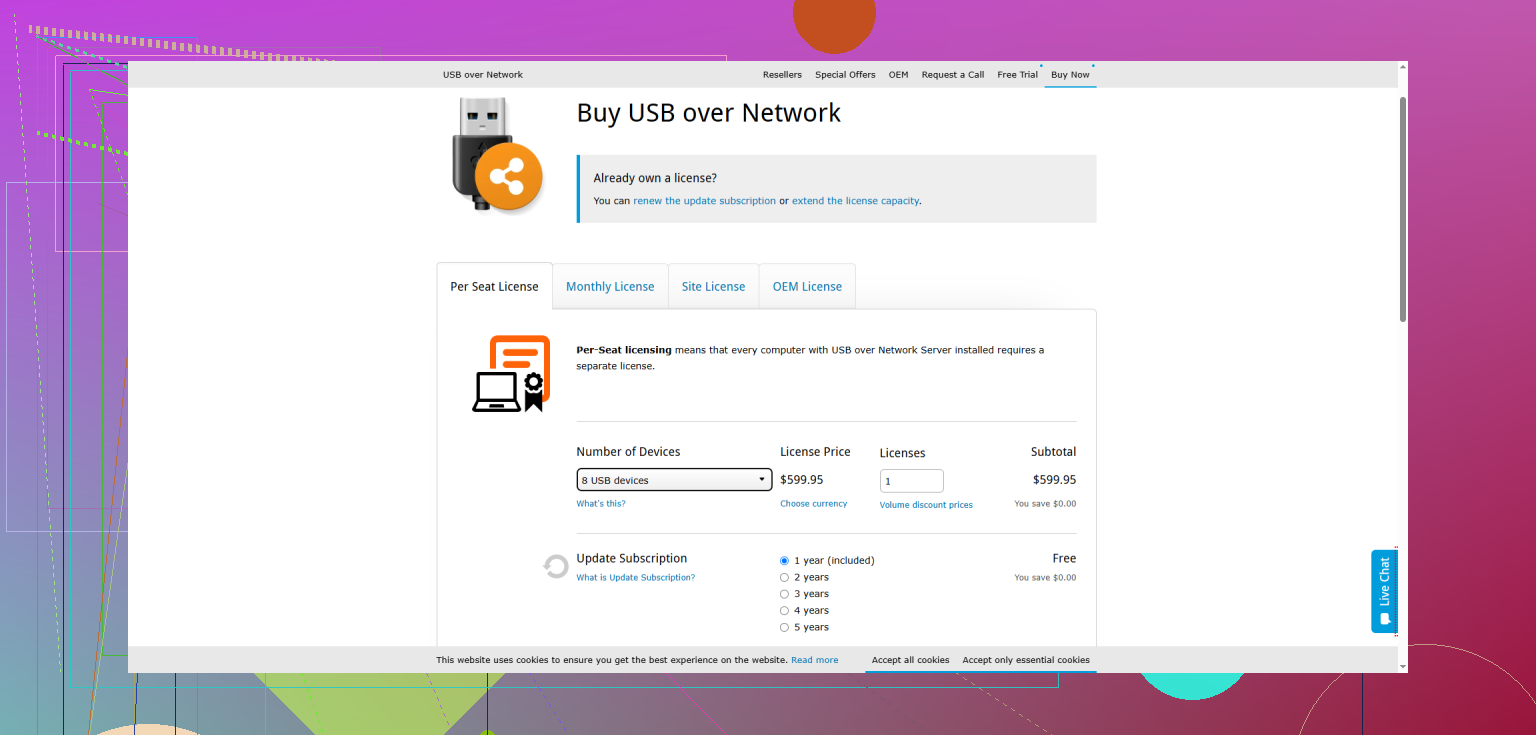Click the Subtotal $599.95 value
1536x735 pixels.
click(x=1055, y=480)
